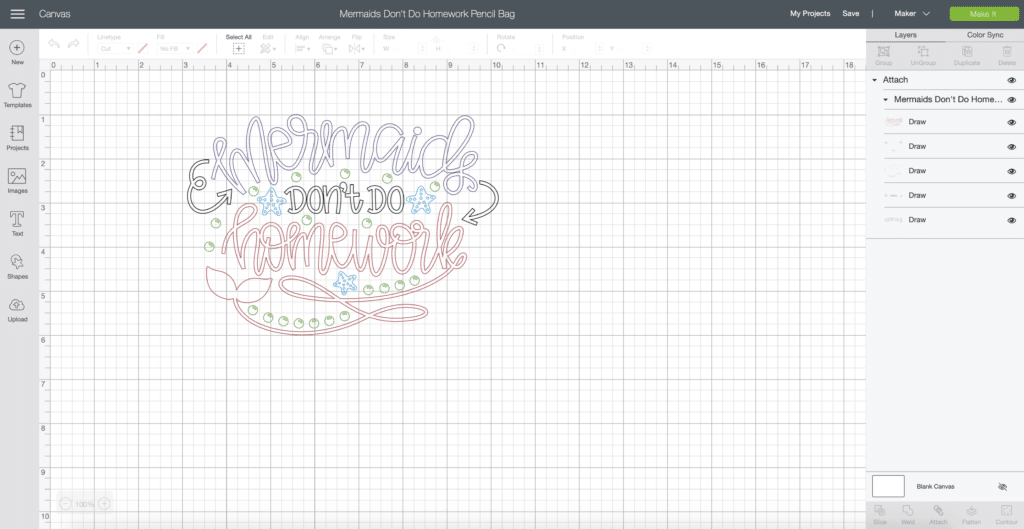Image resolution: width=1024 pixels, height=529 pixels.
Task: Select the pink Draw layer thumbnail
Action: pos(893,122)
